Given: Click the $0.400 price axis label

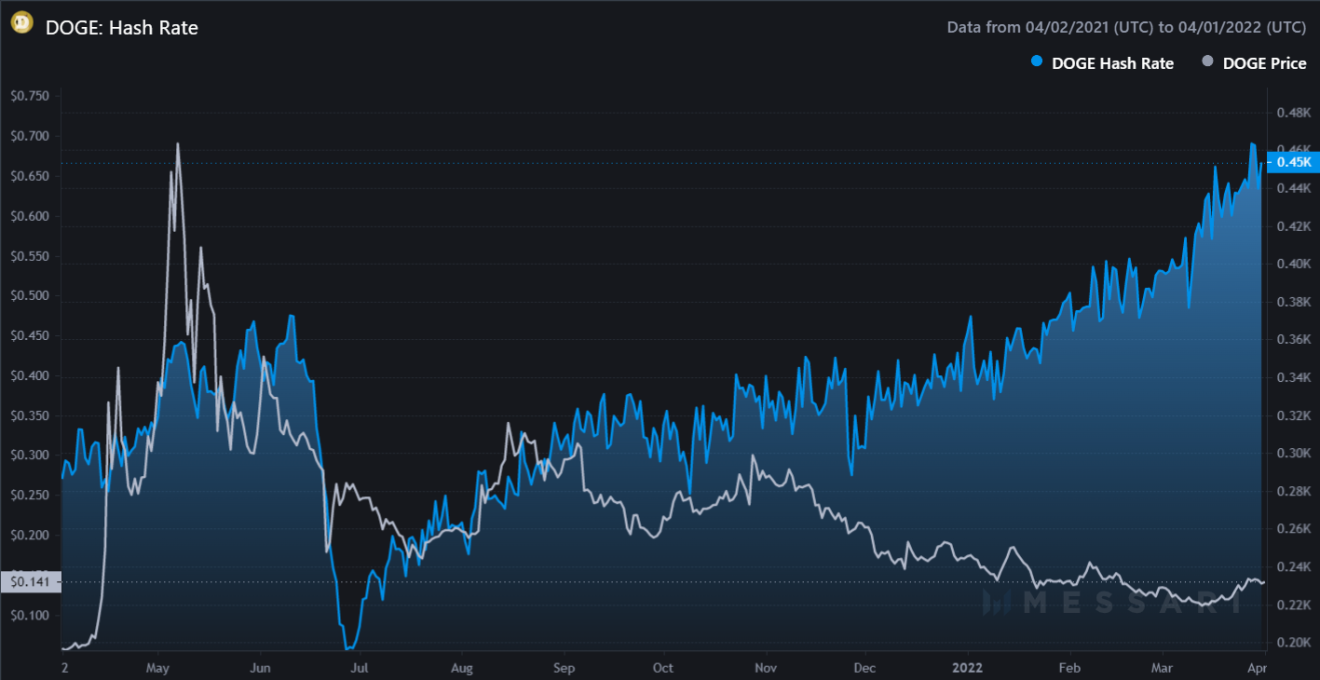Looking at the screenshot, I should click(x=30, y=376).
